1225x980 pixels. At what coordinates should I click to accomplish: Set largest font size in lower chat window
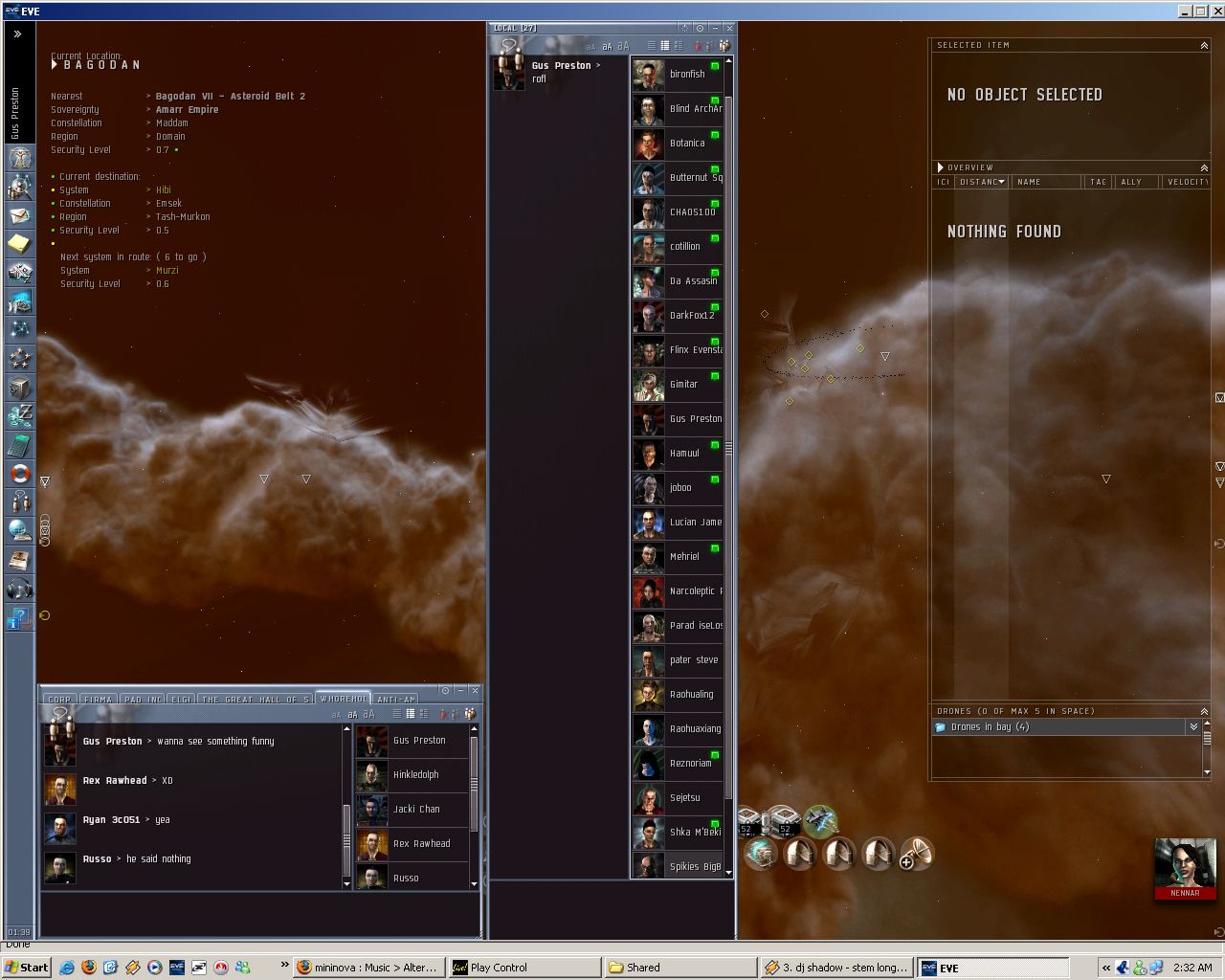tap(369, 713)
